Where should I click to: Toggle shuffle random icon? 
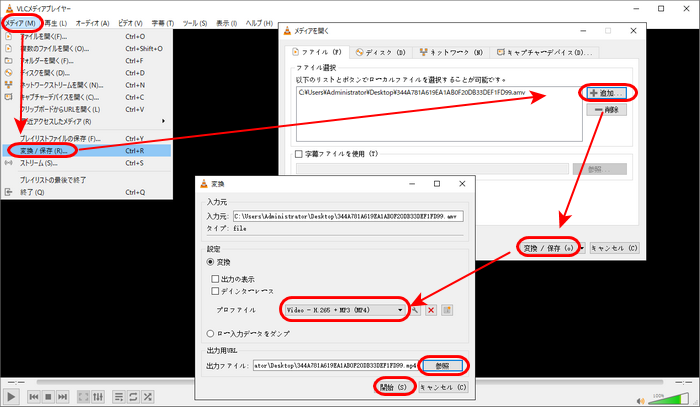(x=148, y=396)
